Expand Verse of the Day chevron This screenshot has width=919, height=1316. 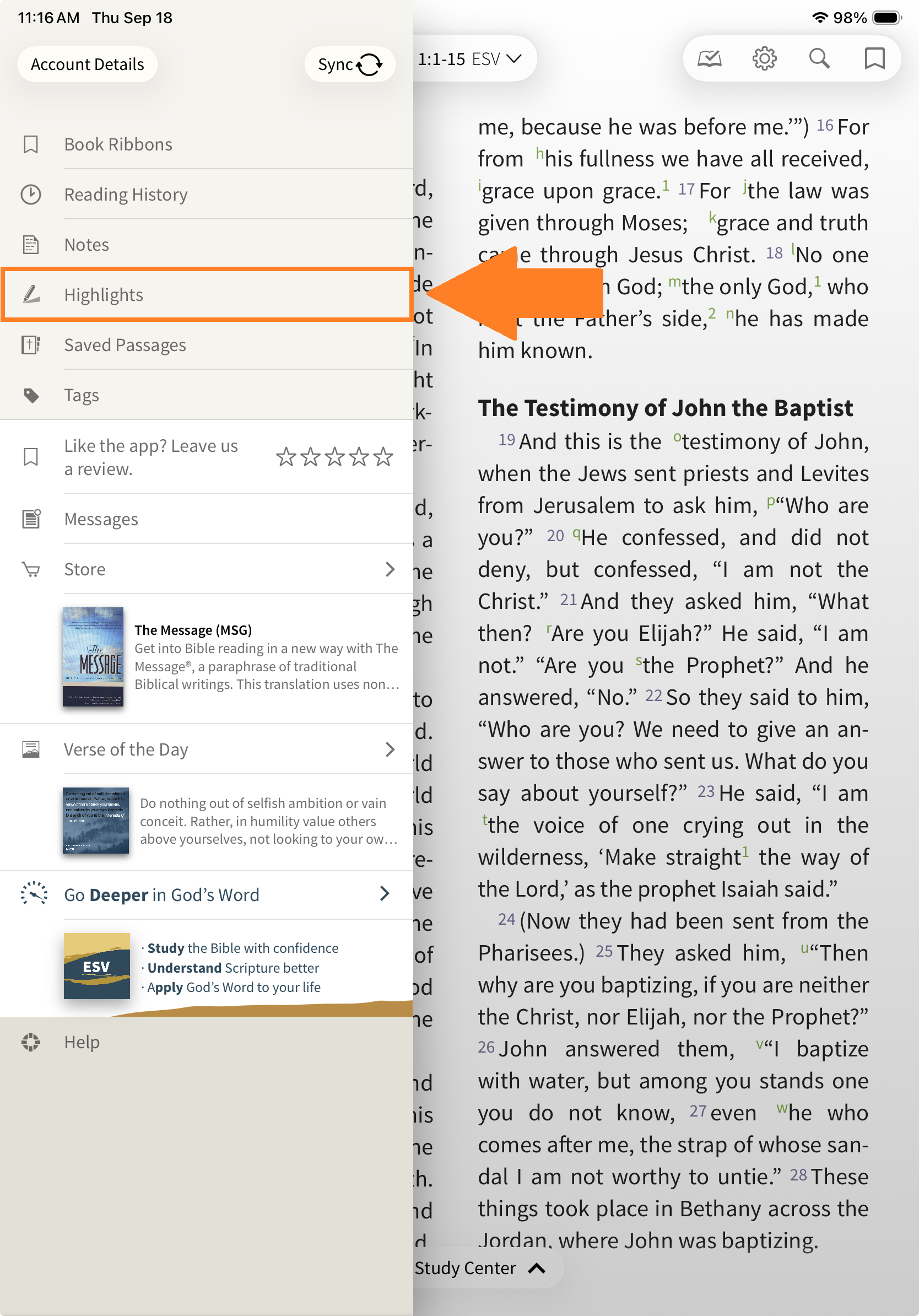tap(390, 749)
